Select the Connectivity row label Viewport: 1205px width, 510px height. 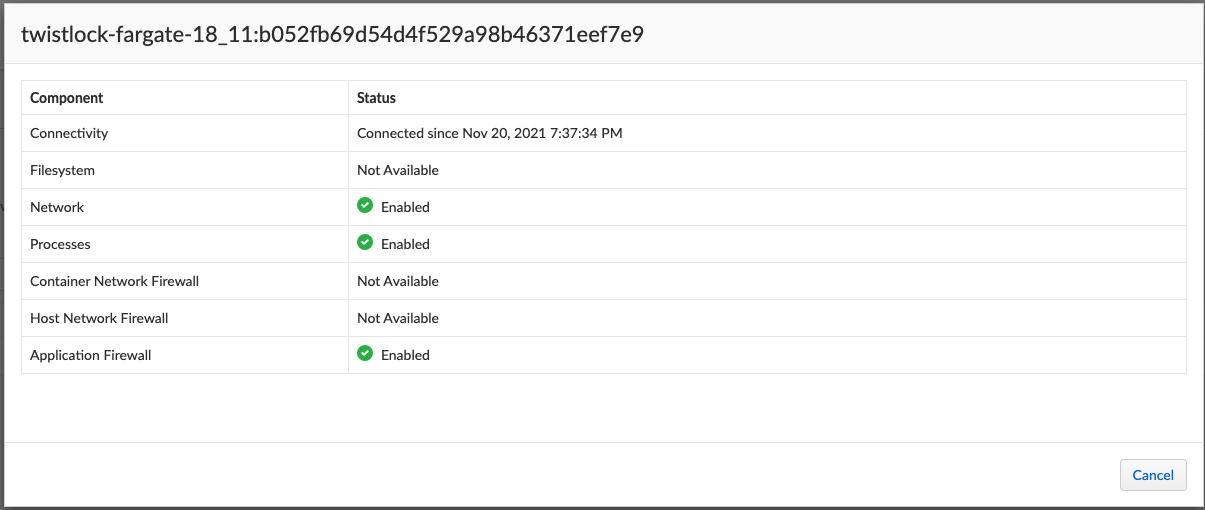coord(69,133)
